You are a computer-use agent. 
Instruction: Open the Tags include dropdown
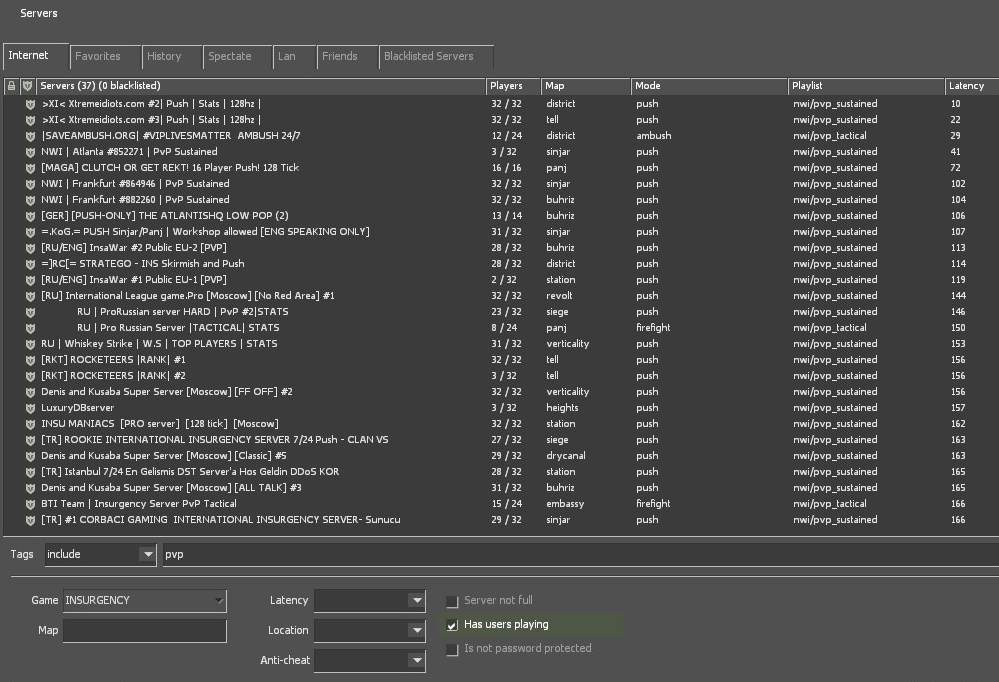[100, 555]
